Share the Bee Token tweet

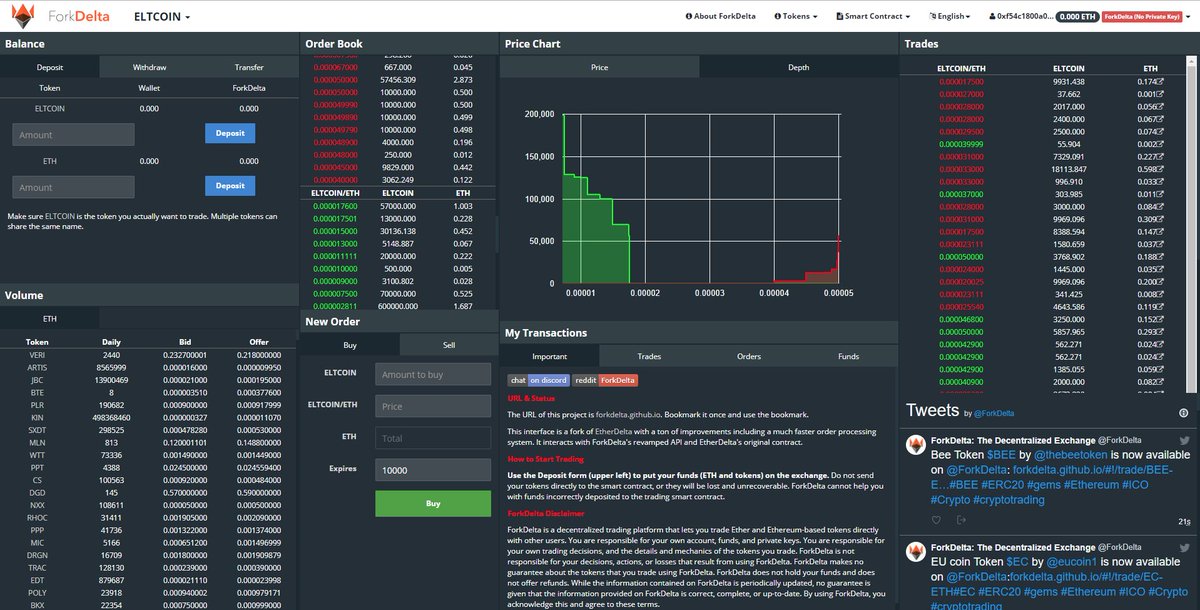961,520
